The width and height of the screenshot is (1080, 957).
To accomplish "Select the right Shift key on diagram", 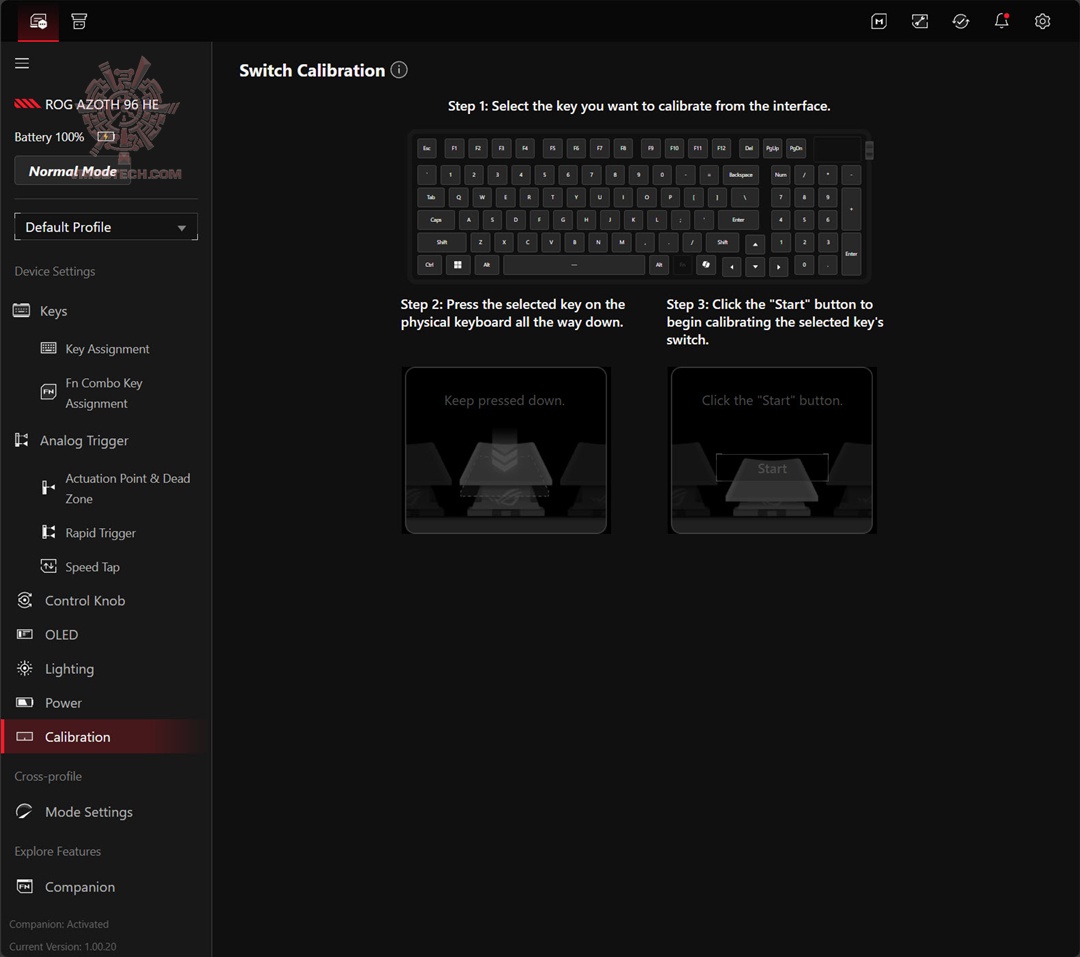I will pos(723,242).
